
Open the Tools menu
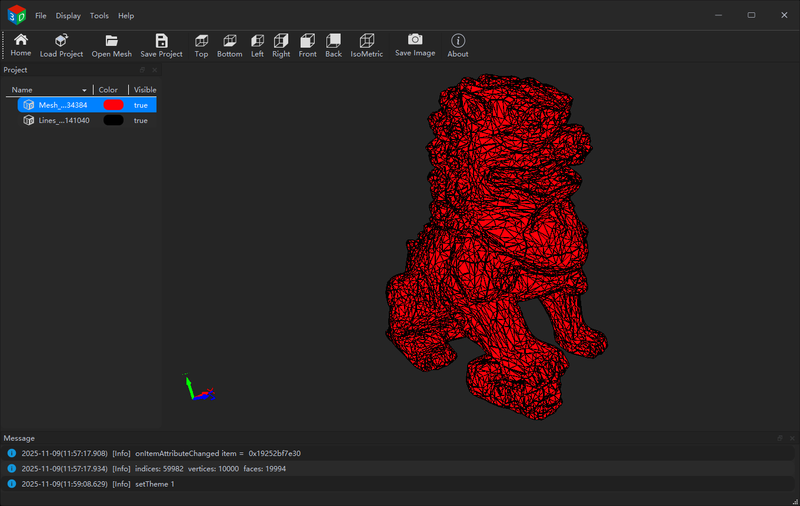point(99,16)
